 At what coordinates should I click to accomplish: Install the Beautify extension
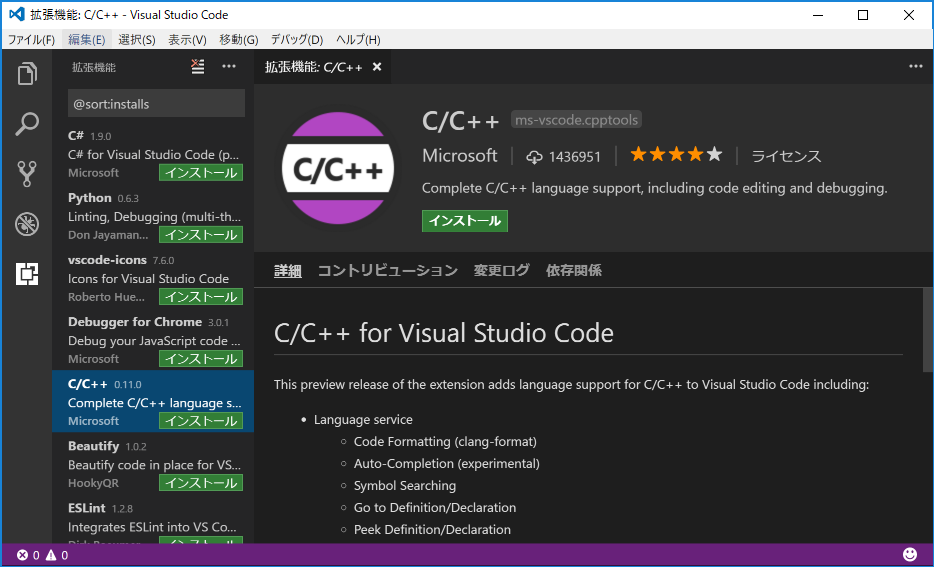[x=201, y=482]
